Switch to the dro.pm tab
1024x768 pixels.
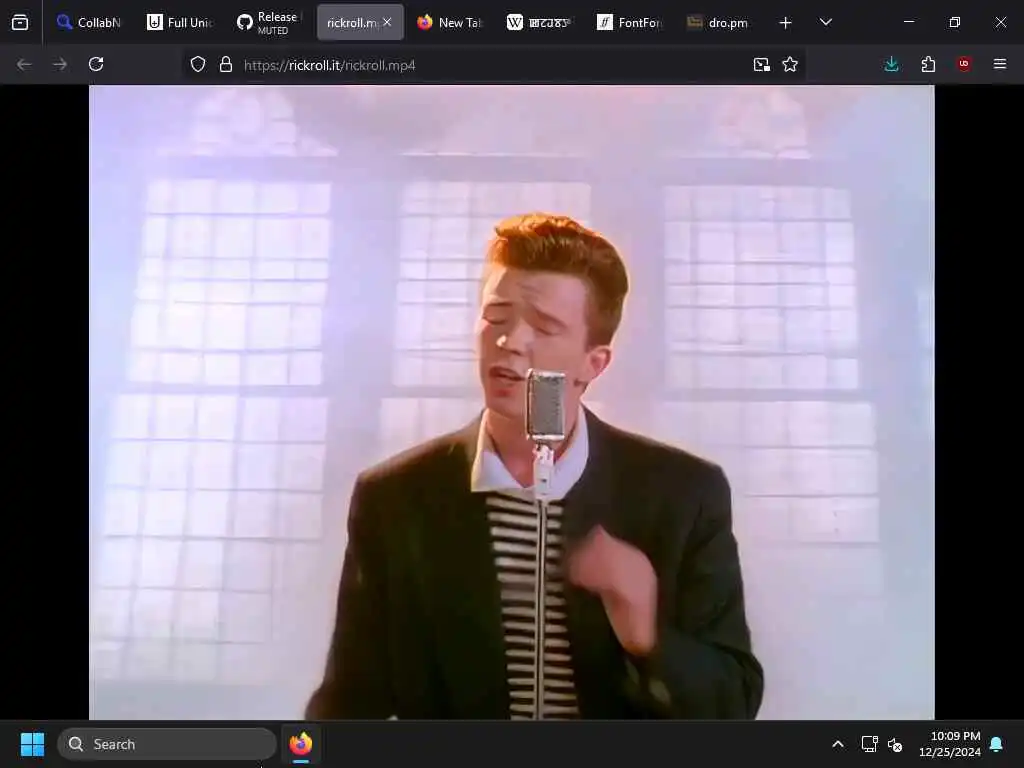click(x=719, y=22)
